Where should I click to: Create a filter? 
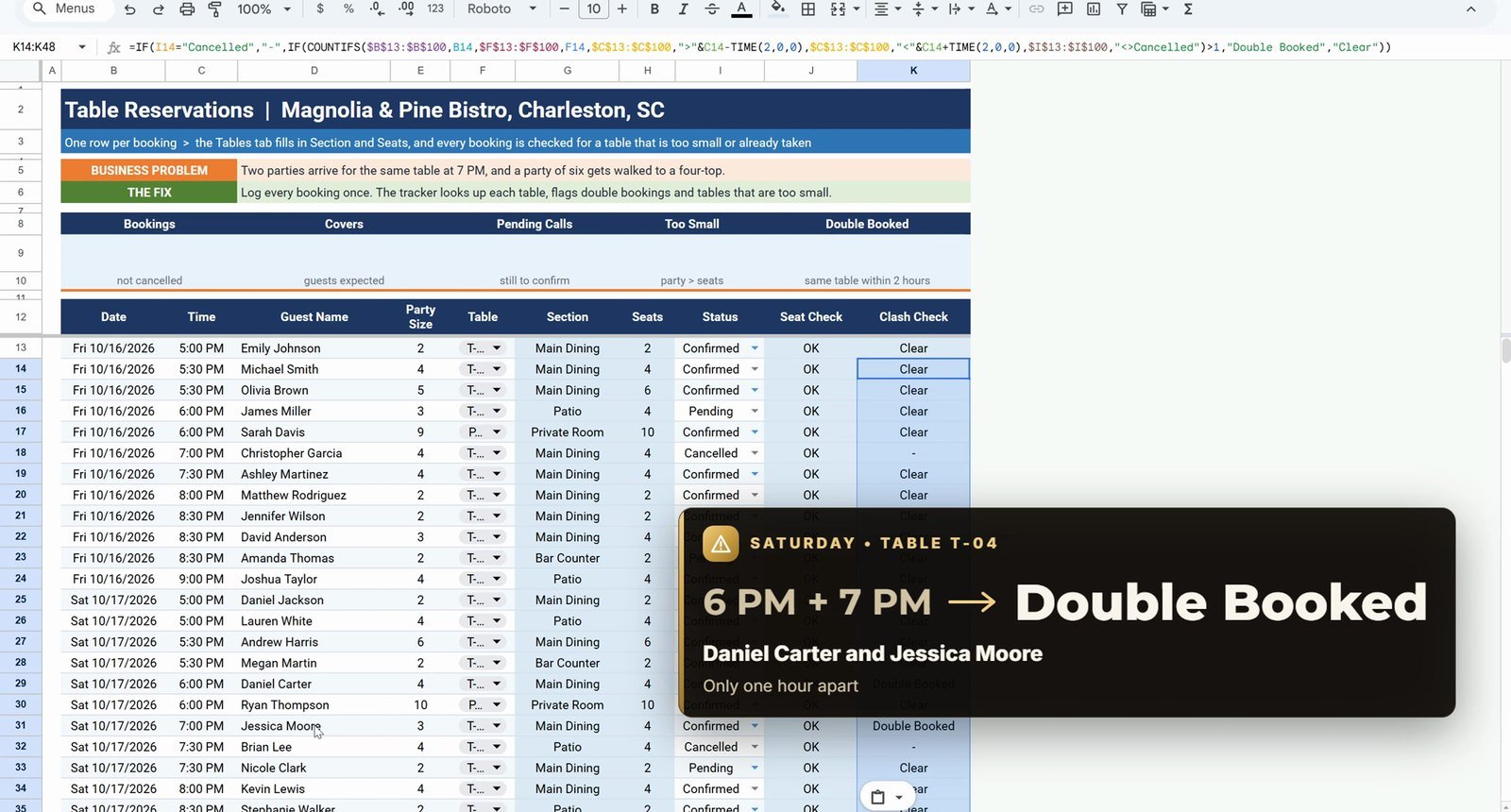click(x=1122, y=9)
